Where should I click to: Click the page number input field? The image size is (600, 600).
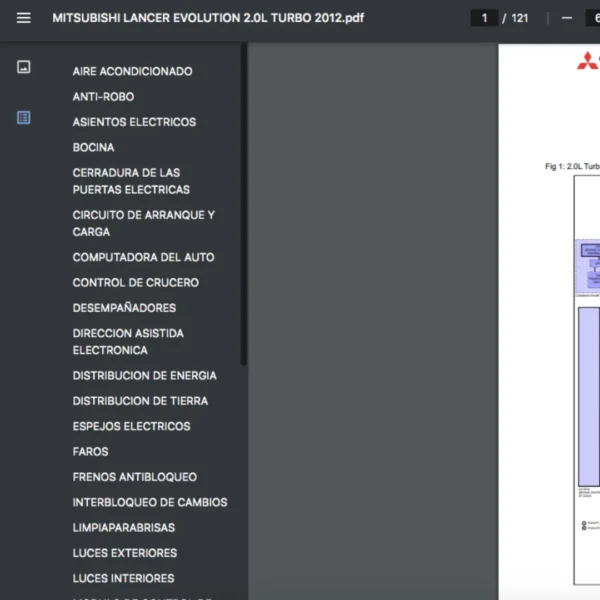tap(485, 18)
